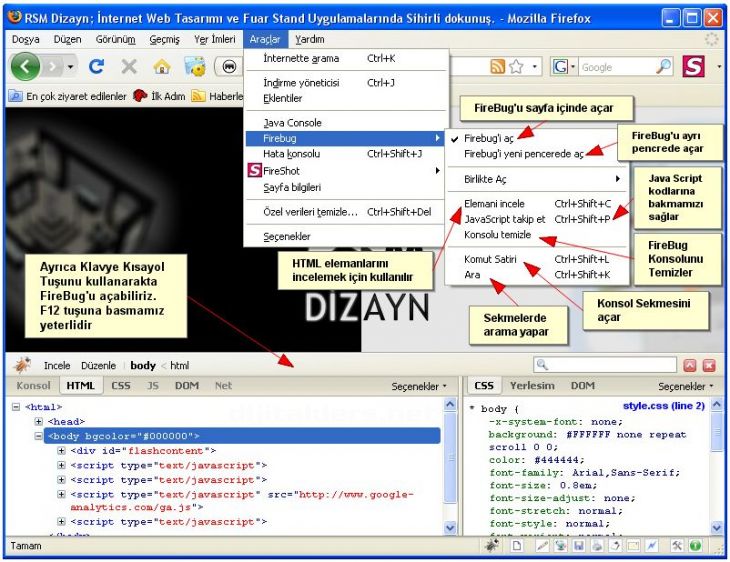Open the Dosya menu
This screenshot has height=562, width=730.
click(x=26, y=39)
